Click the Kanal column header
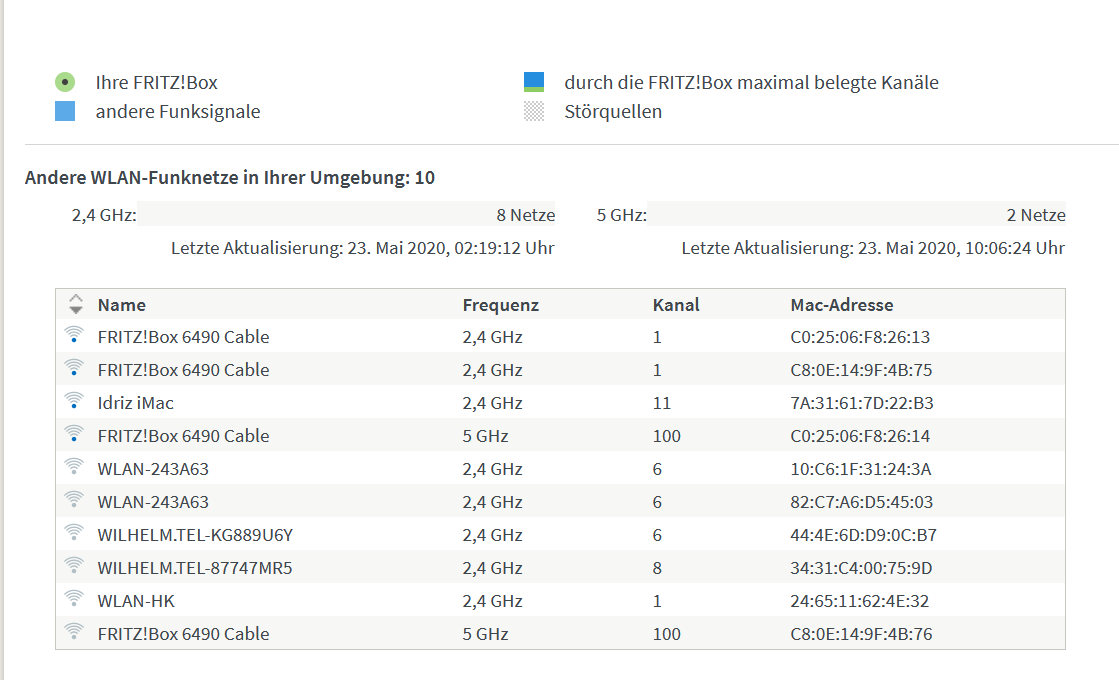 point(676,305)
